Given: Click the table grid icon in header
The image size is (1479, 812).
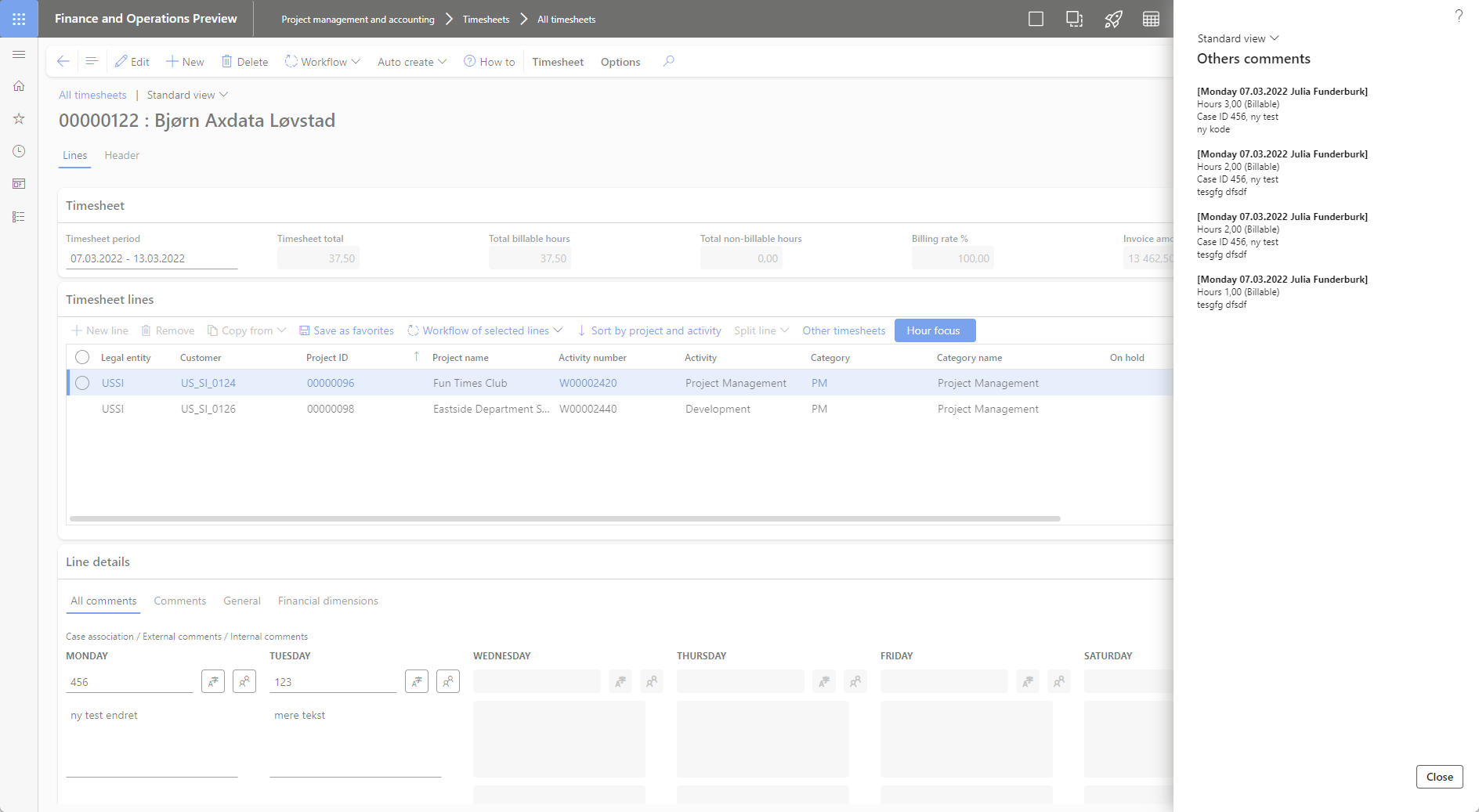Looking at the screenshot, I should click(1151, 19).
